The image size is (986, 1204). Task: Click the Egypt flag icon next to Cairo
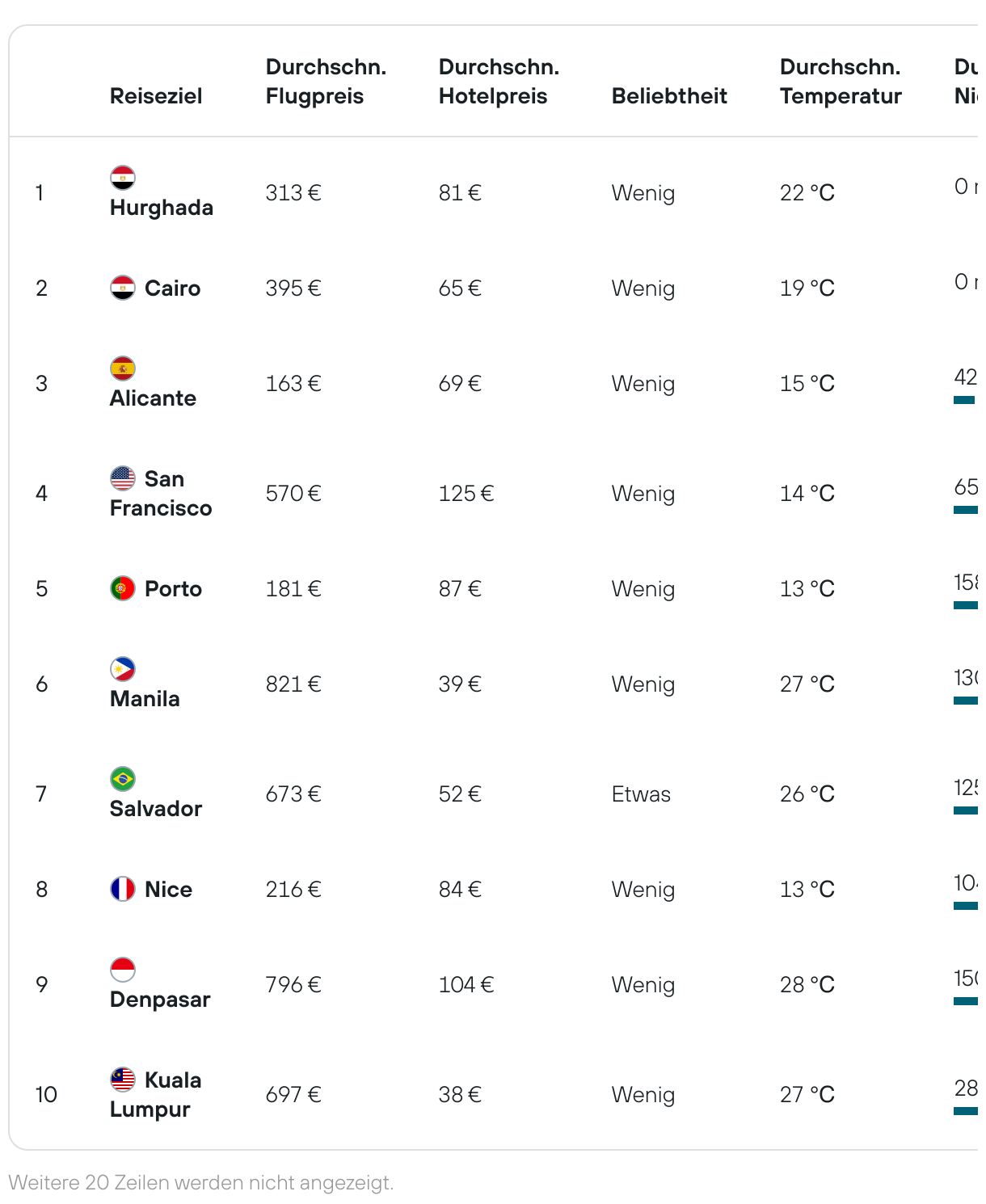pos(123,288)
